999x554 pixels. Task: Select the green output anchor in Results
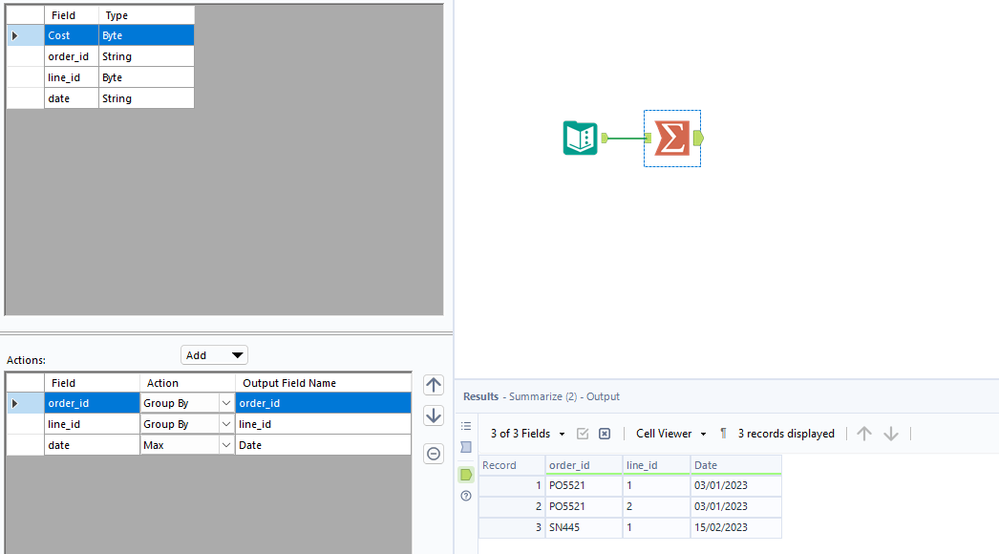point(466,474)
